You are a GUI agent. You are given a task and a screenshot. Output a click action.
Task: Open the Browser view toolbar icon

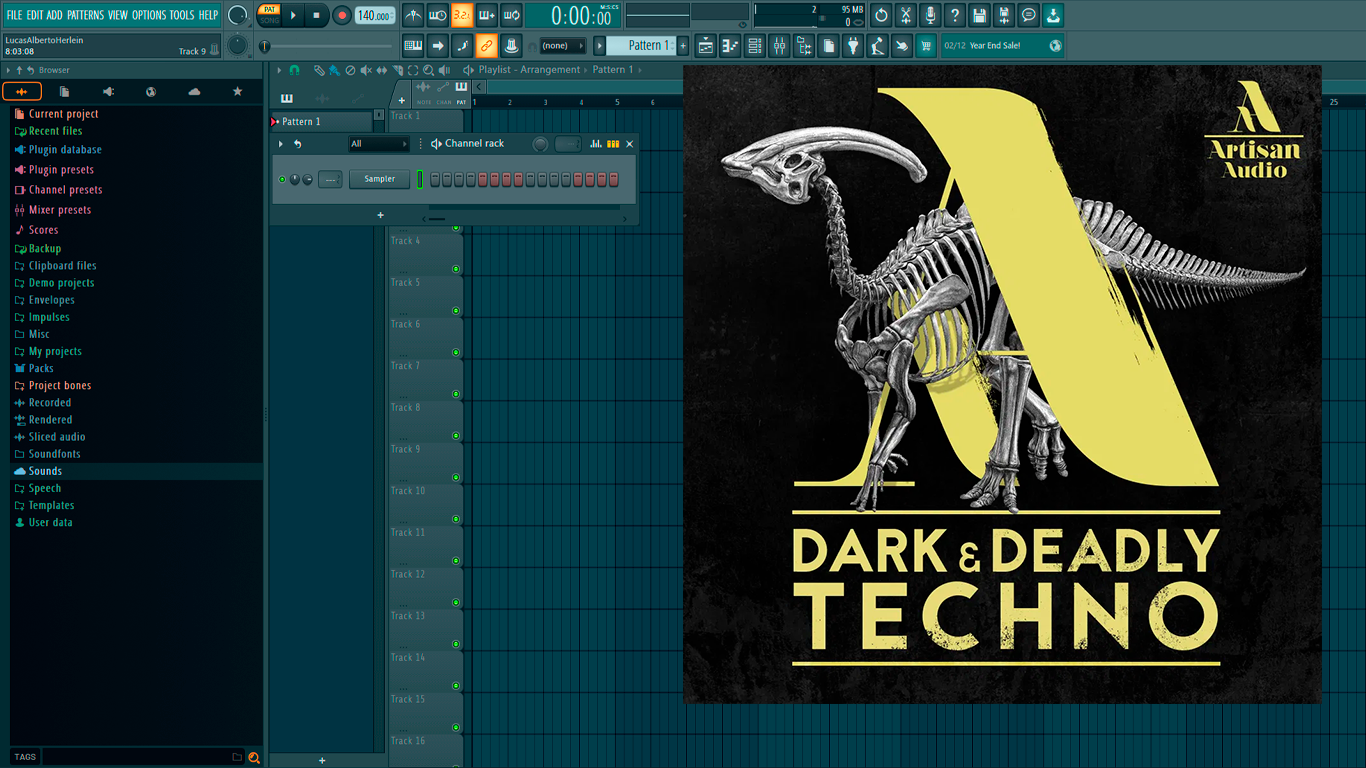pos(804,46)
